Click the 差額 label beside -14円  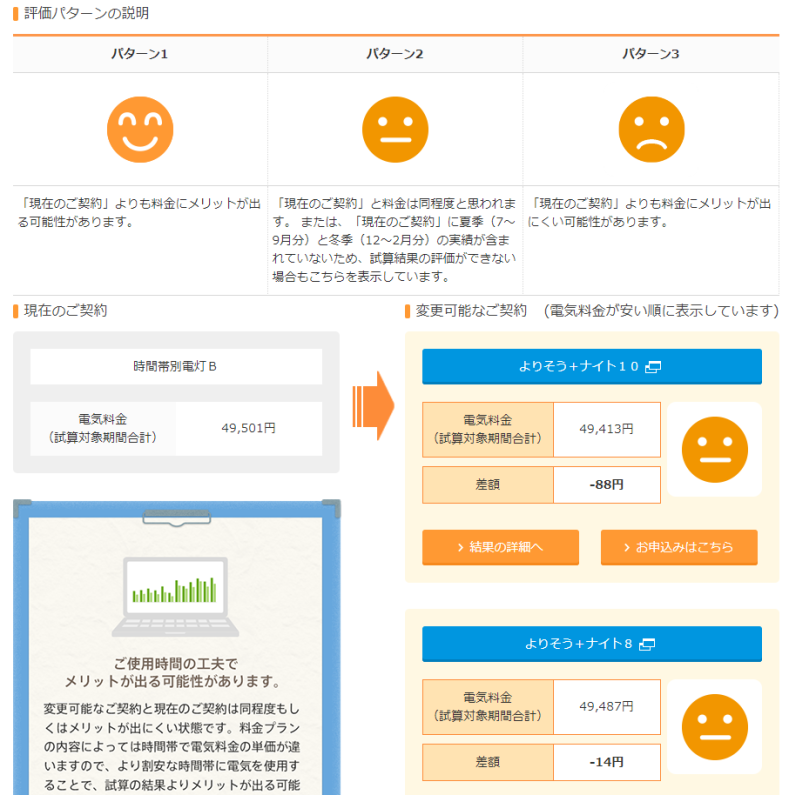coord(487,762)
